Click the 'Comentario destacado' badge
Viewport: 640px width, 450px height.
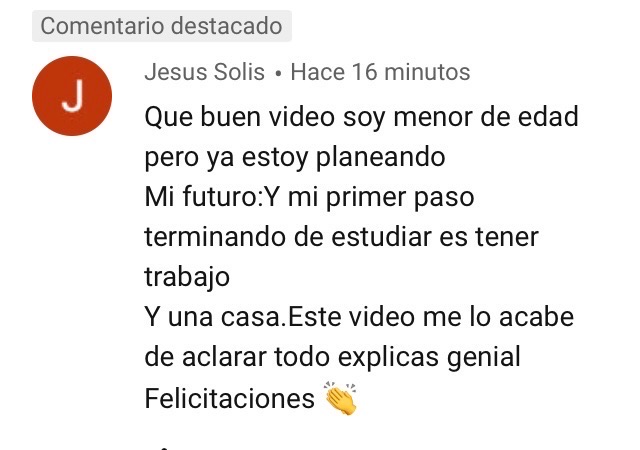coord(162,26)
